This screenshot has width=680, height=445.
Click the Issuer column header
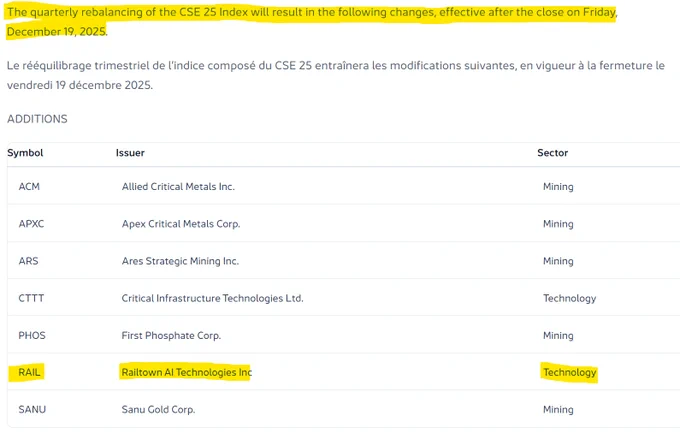pos(130,153)
